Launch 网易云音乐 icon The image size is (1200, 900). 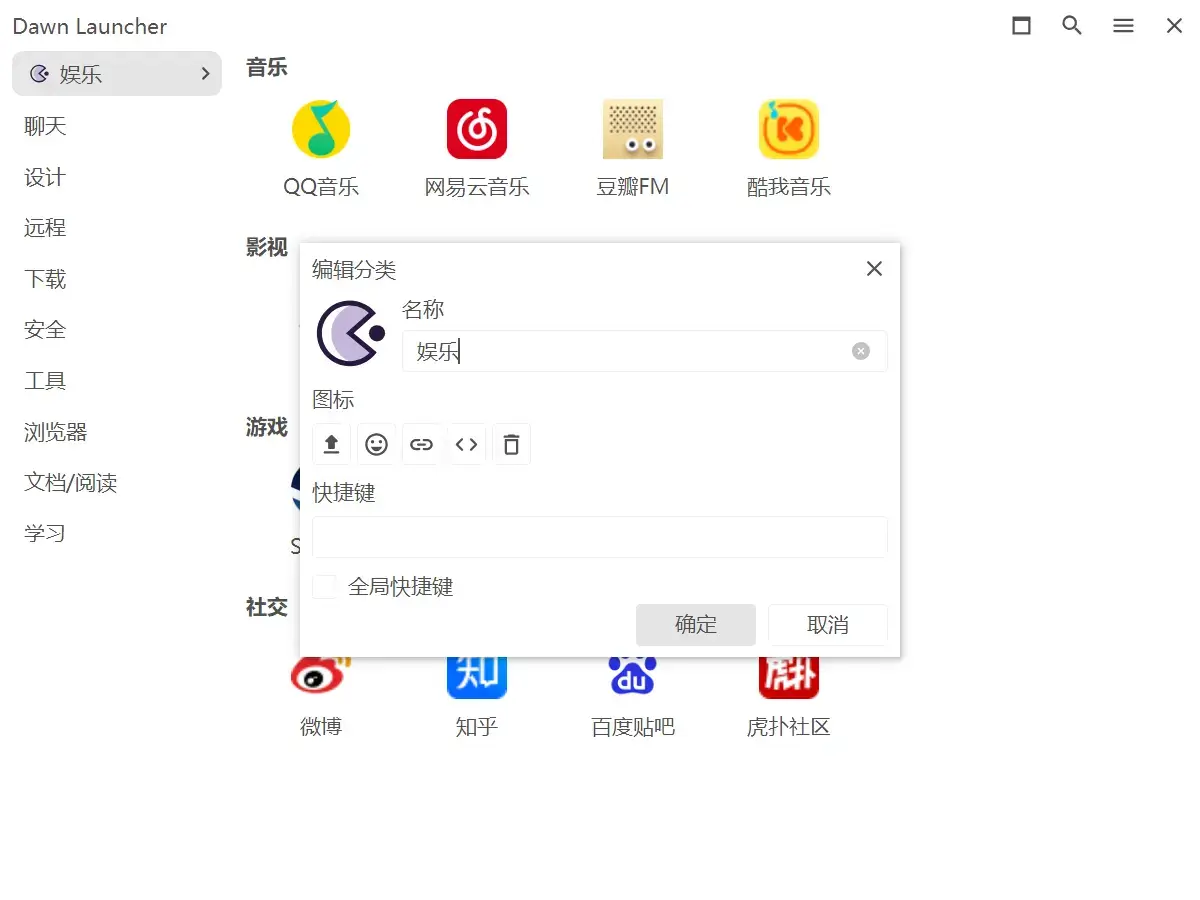coord(477,129)
